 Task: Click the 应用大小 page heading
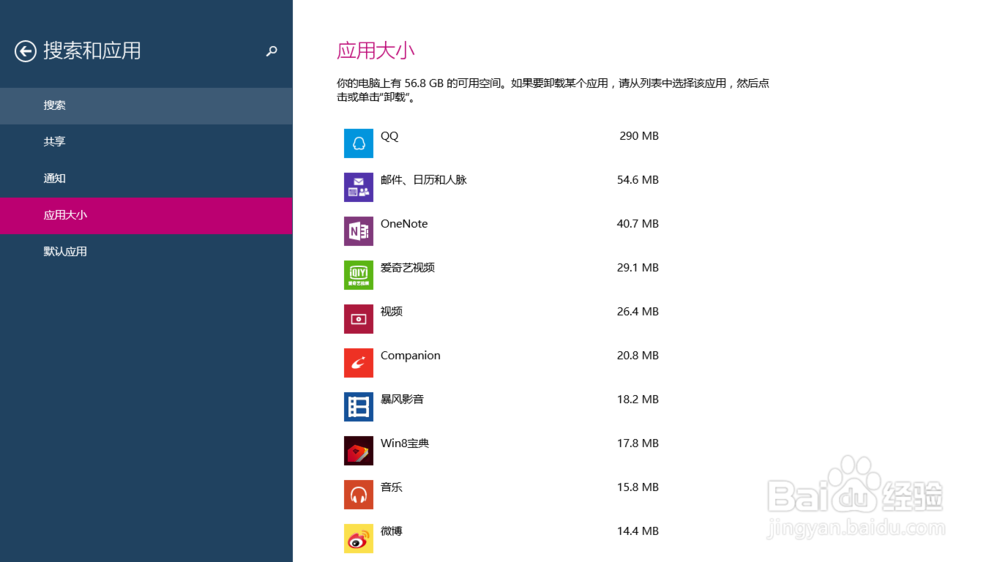376,51
